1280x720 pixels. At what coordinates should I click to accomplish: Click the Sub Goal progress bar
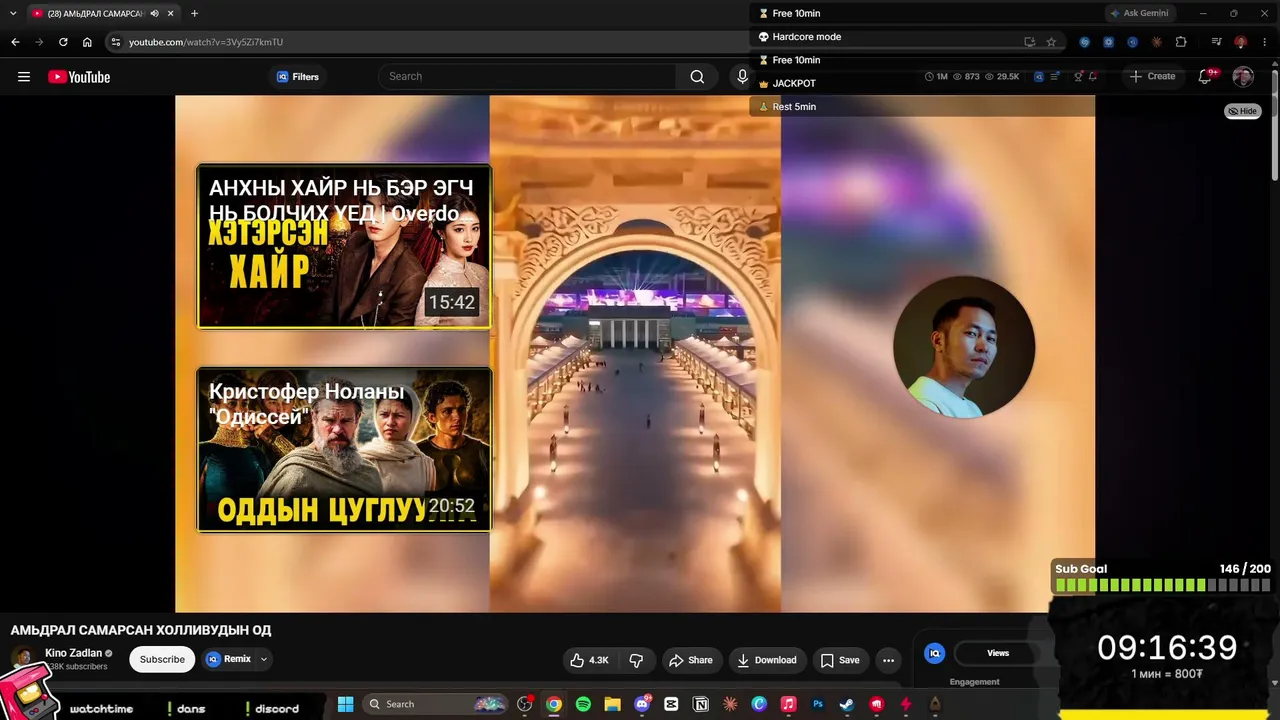click(x=1163, y=585)
